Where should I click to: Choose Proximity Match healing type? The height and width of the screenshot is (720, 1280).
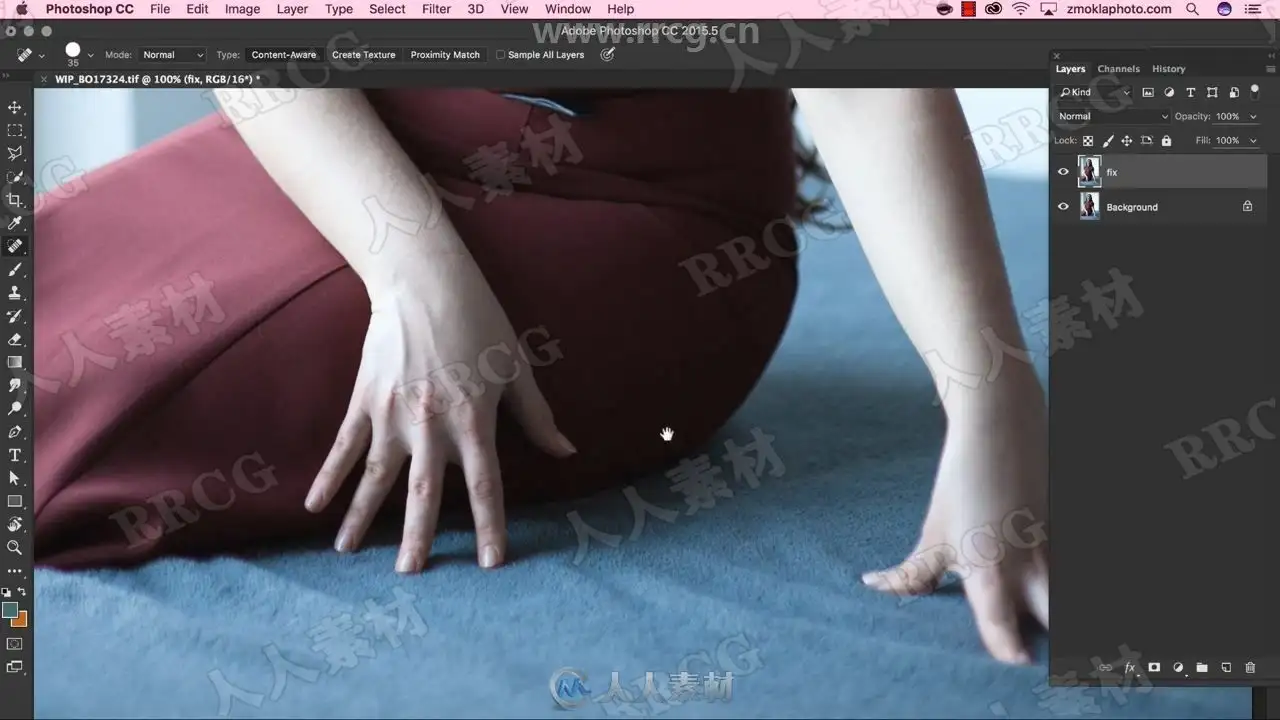point(445,55)
